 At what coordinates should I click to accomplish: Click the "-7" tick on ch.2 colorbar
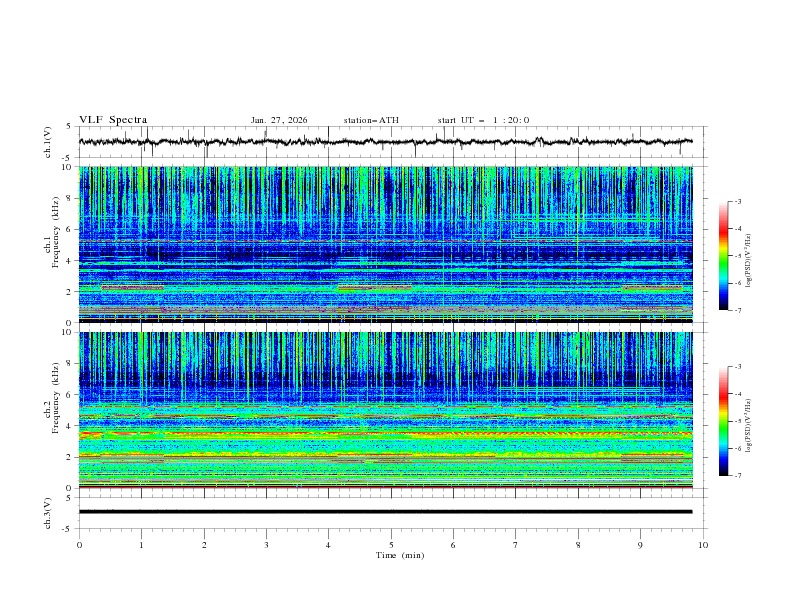738,476
